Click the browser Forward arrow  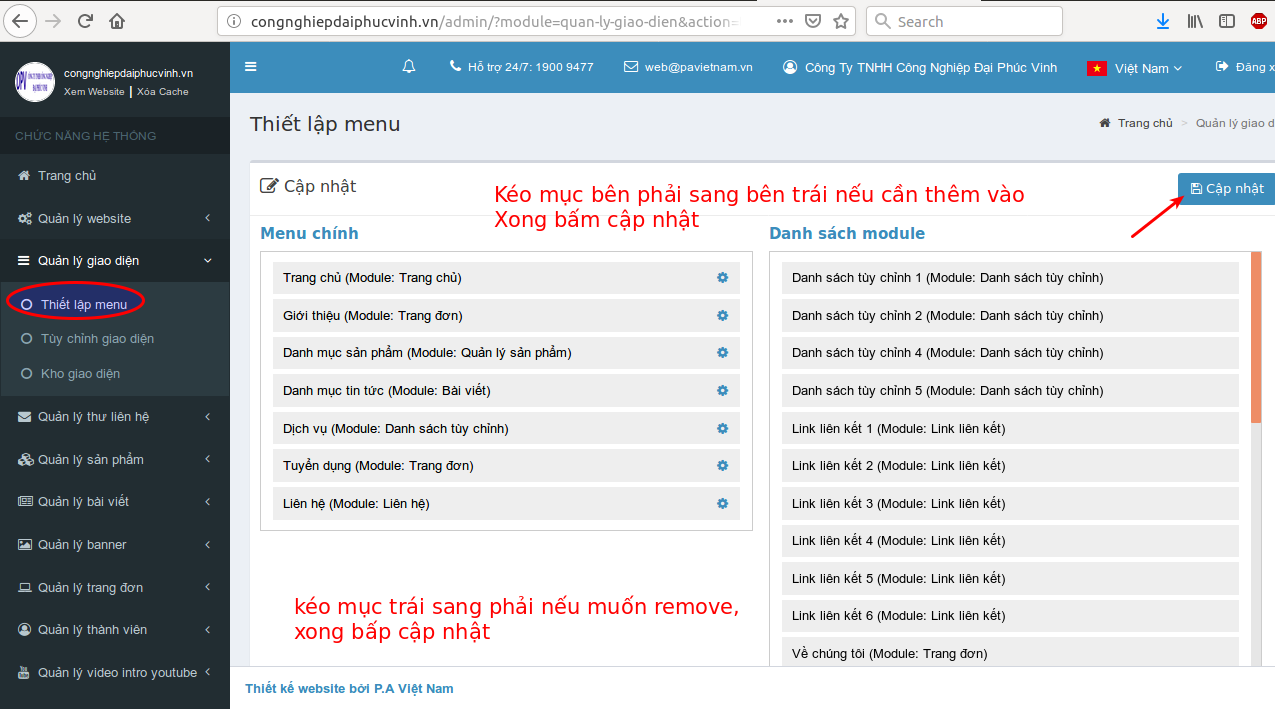click(x=53, y=21)
